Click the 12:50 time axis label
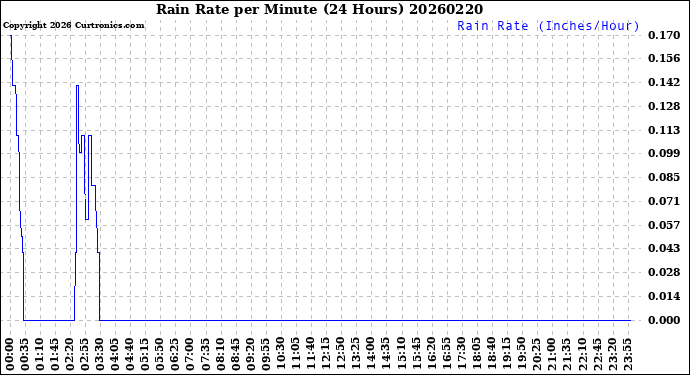The image size is (690, 375). [341, 355]
